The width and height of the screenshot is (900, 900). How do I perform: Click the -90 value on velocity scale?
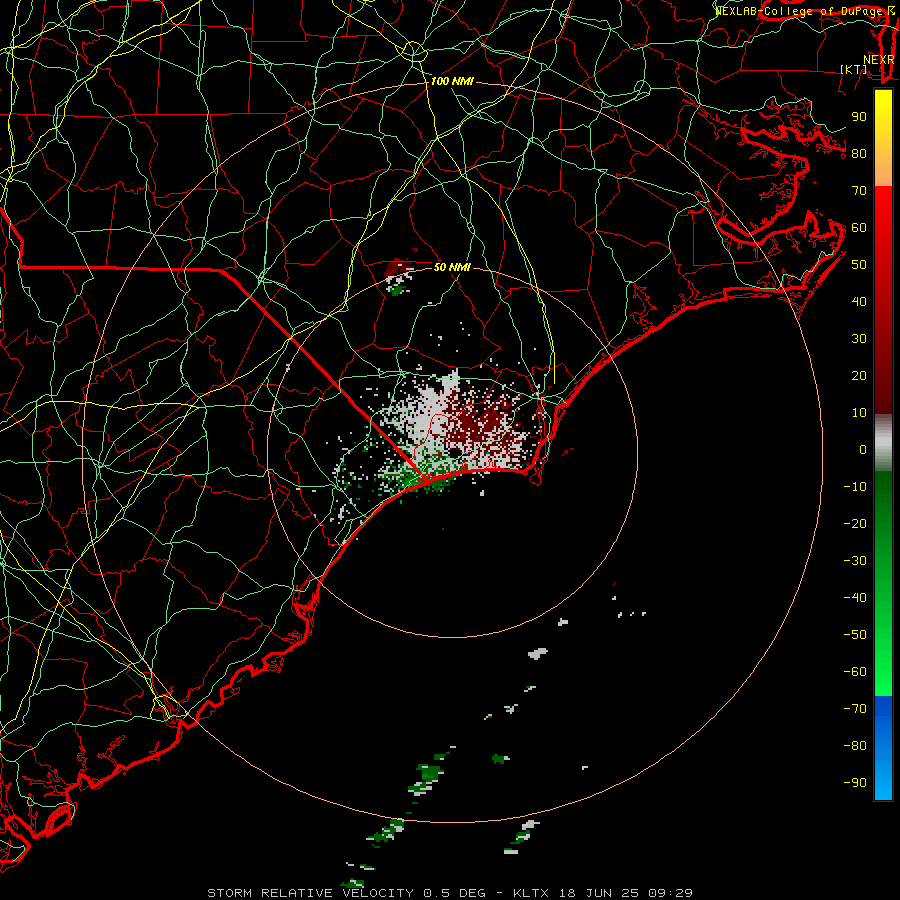point(855,783)
